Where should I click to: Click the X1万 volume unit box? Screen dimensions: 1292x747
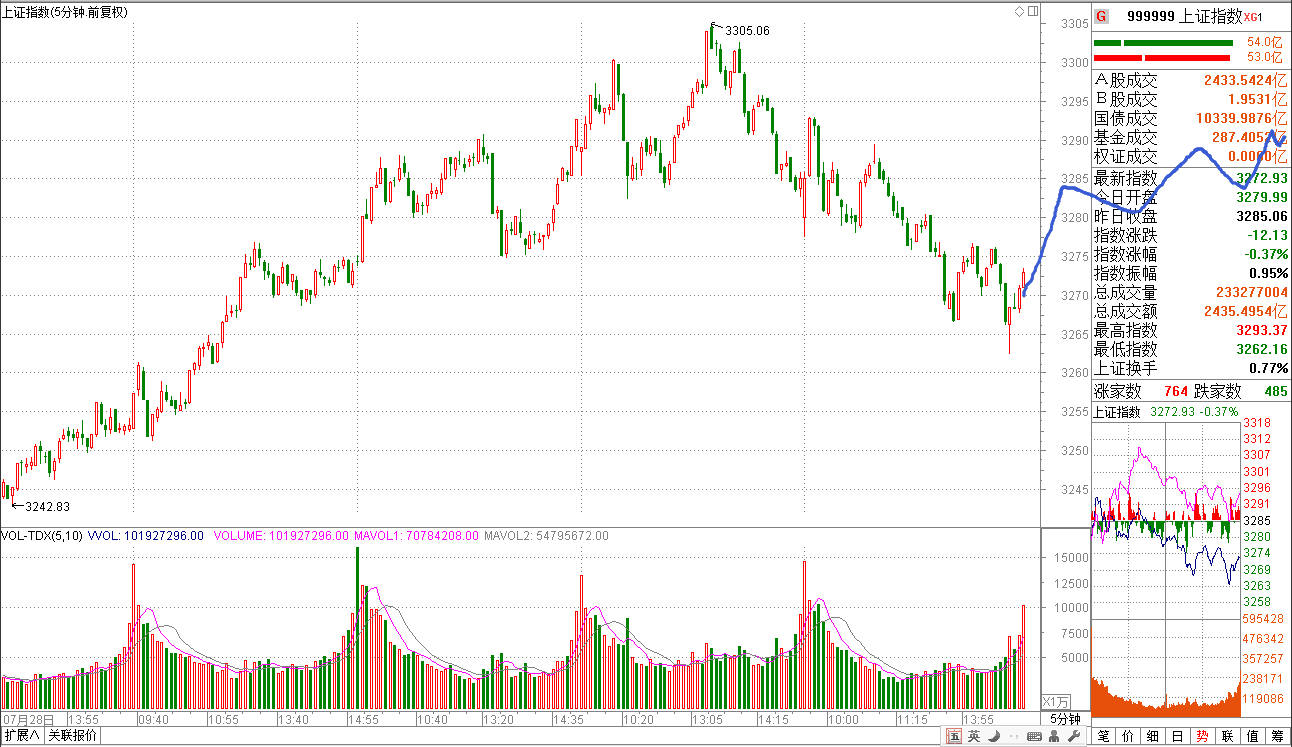[1056, 701]
